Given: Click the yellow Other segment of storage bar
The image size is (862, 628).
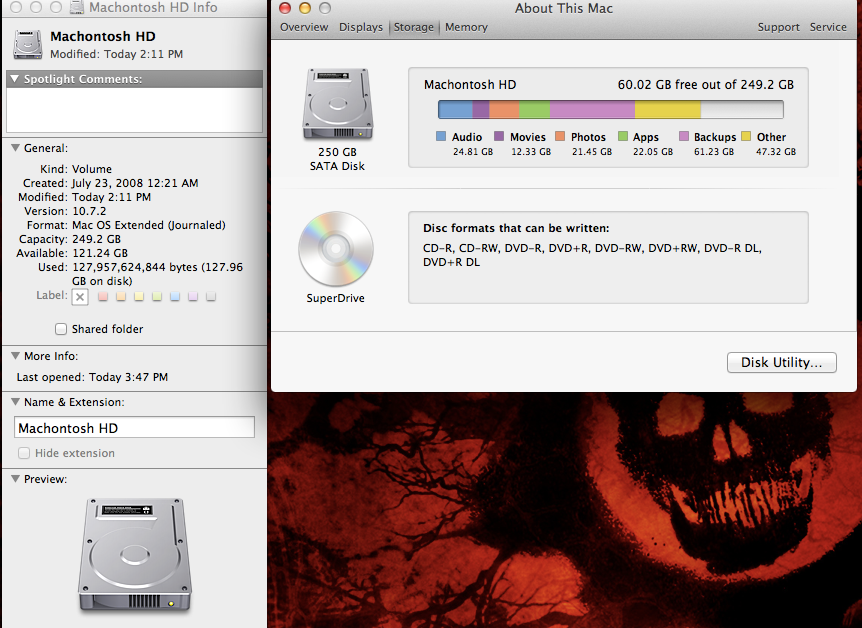Looking at the screenshot, I should point(668,109).
